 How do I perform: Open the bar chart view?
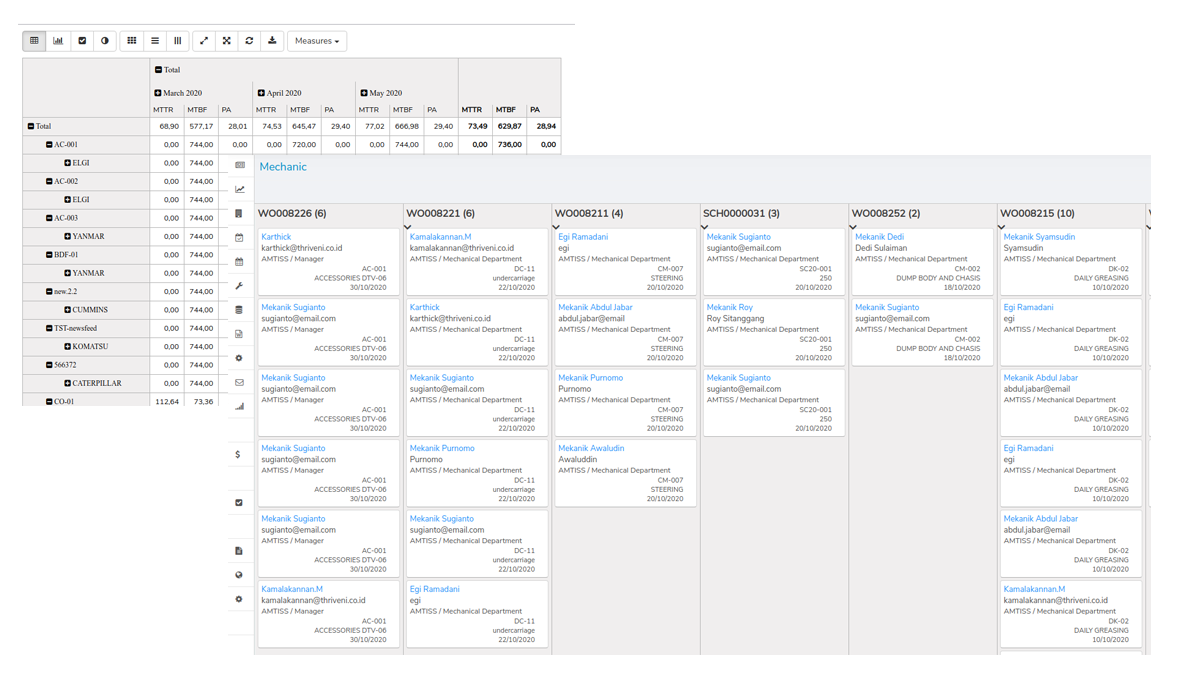point(58,41)
